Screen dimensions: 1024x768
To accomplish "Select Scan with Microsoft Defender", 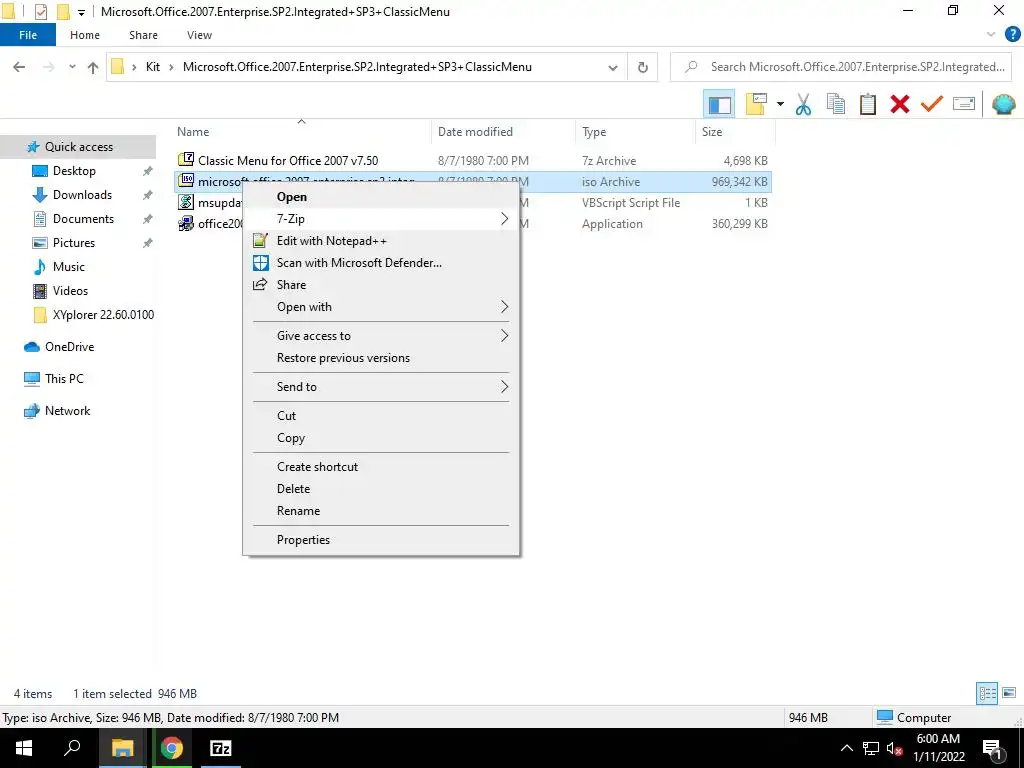I will (381, 263).
